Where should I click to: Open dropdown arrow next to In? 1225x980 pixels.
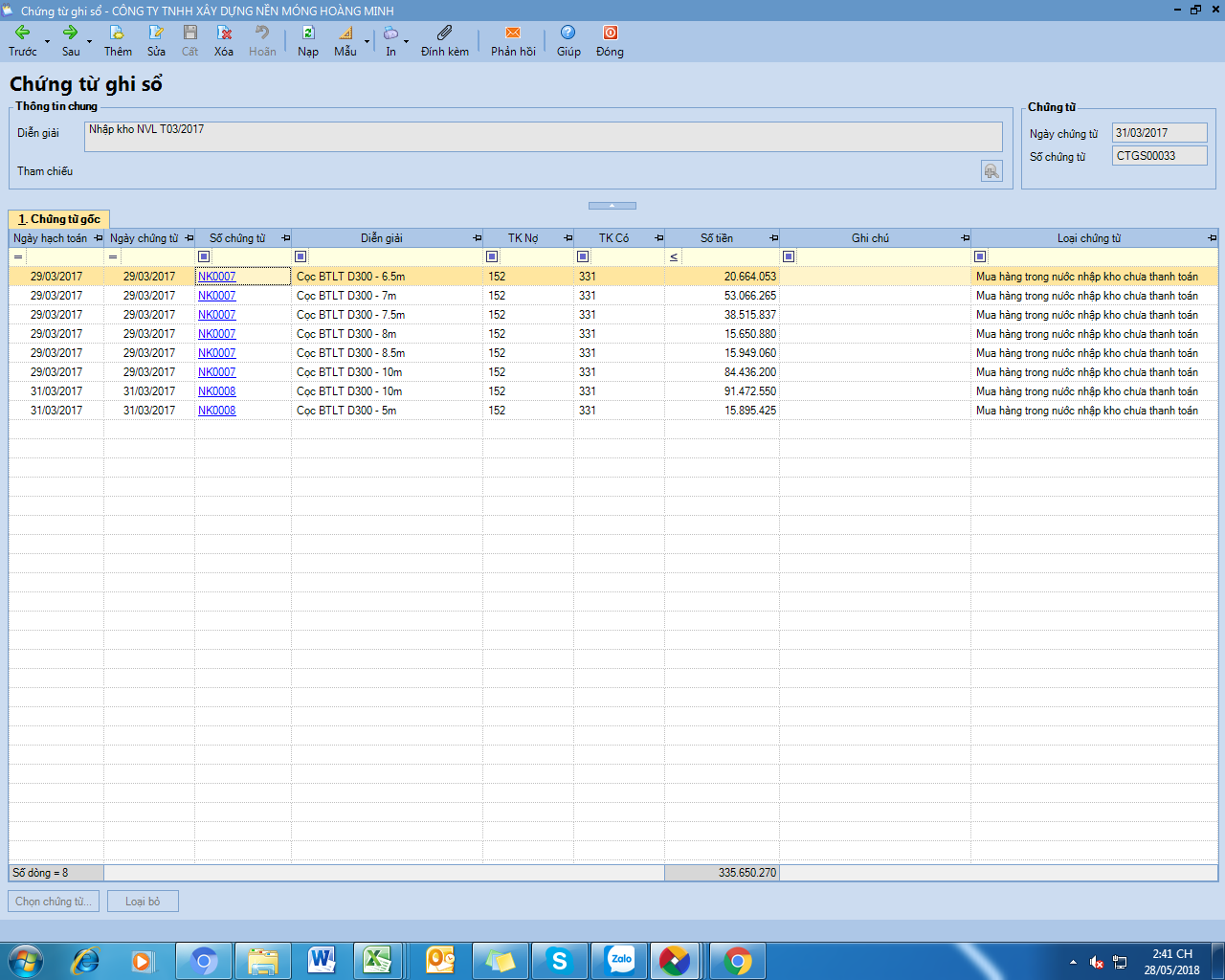pos(406,41)
